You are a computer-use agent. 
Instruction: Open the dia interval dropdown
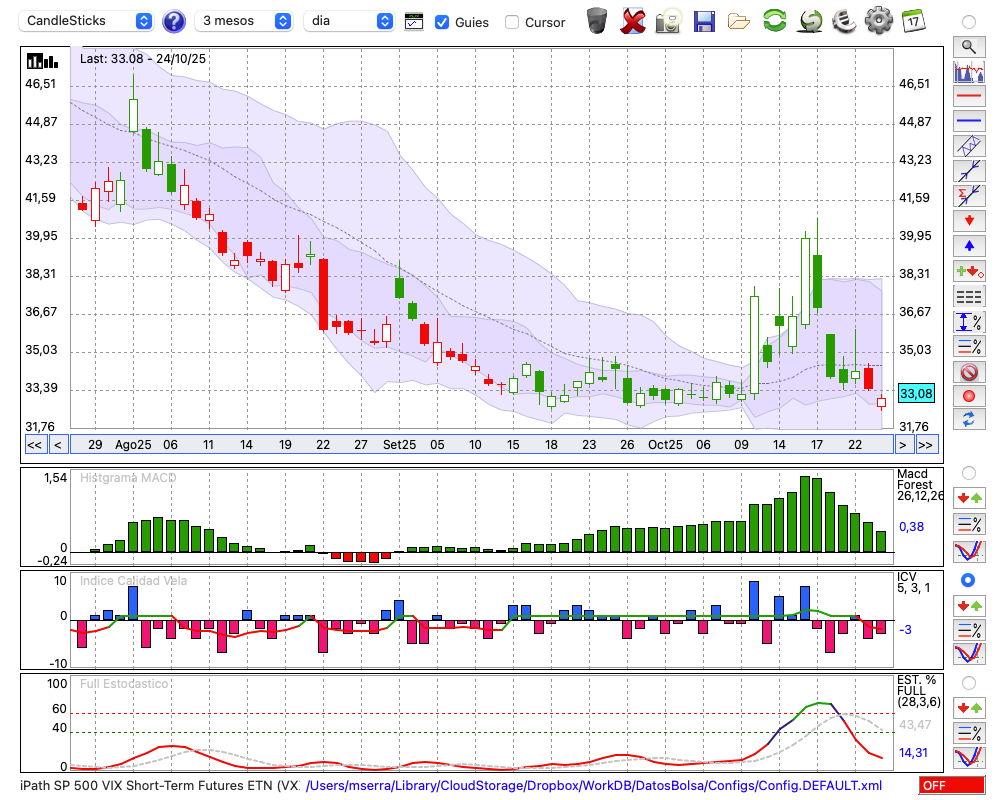coord(349,21)
